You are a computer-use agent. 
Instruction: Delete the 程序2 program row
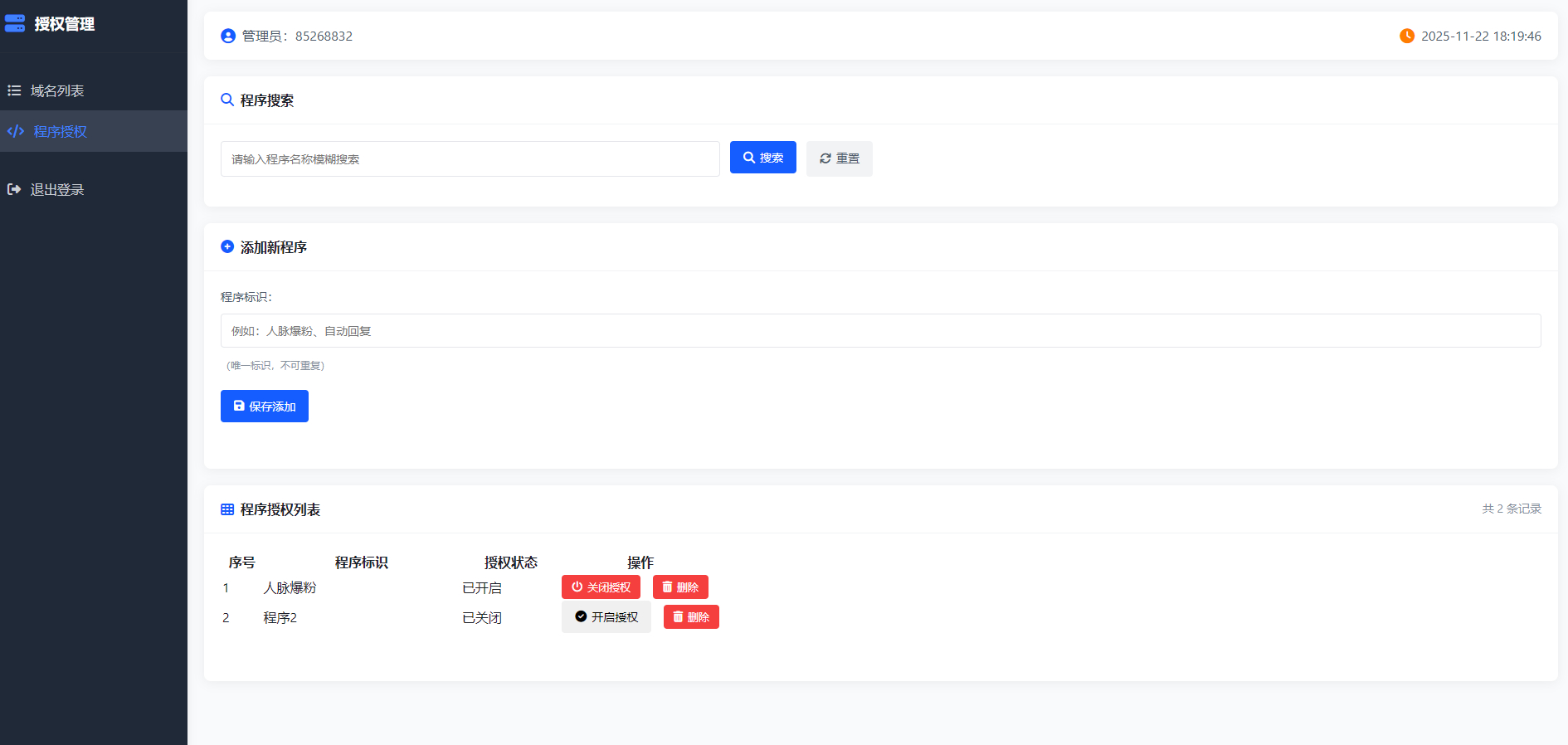pyautogui.click(x=691, y=616)
